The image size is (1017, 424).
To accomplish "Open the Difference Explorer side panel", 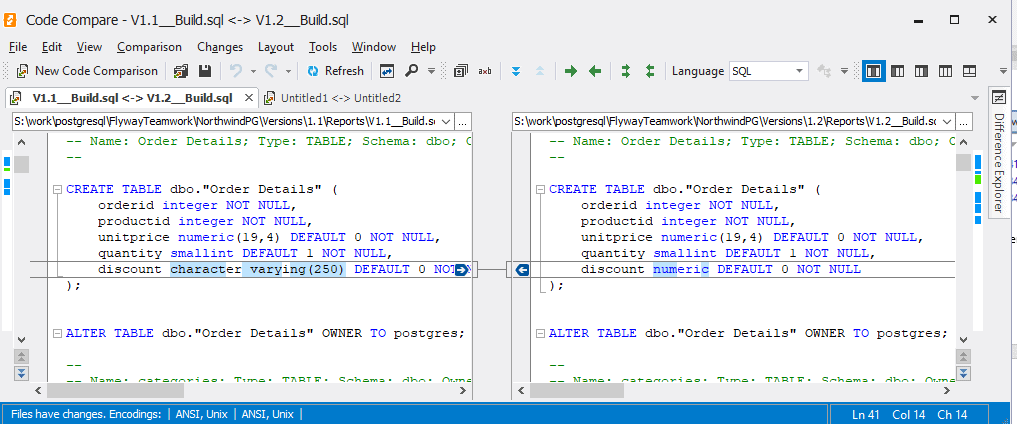I will (x=999, y=150).
